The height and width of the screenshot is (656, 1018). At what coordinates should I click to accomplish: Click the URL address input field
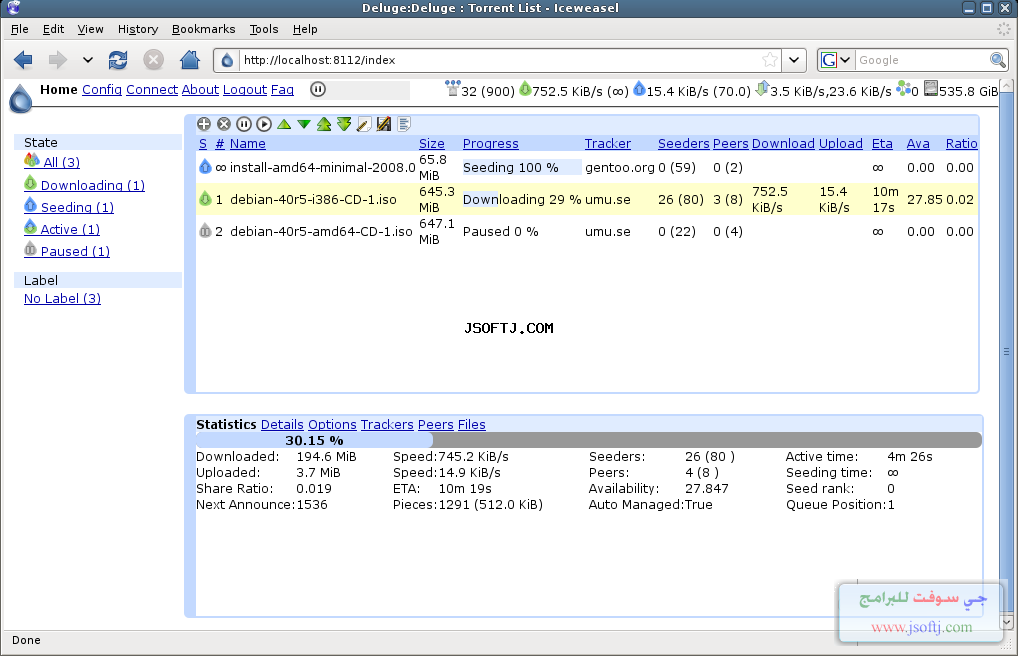tap(499, 60)
